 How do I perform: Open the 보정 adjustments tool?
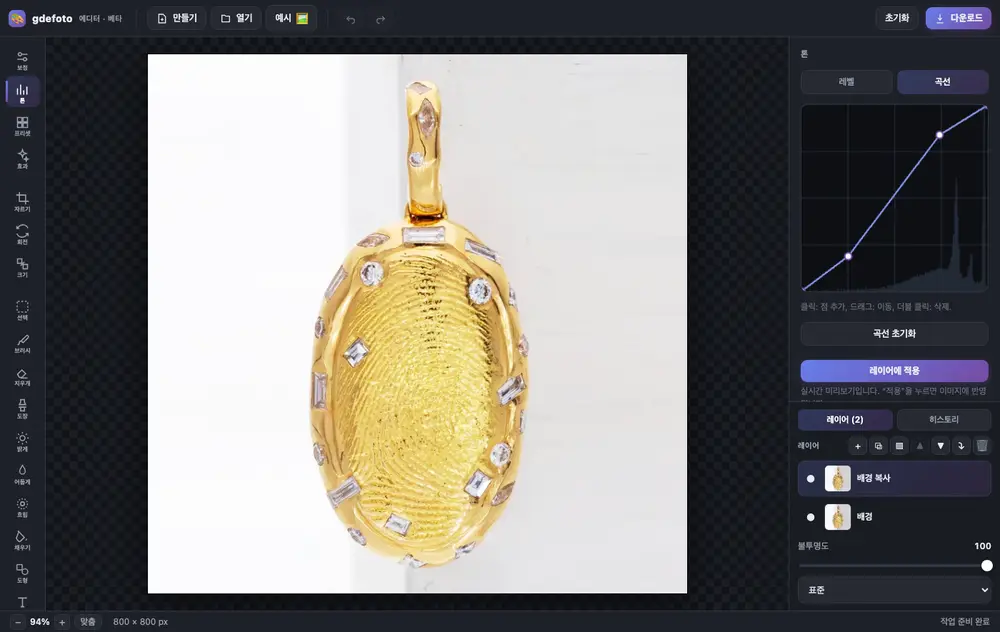[22, 61]
